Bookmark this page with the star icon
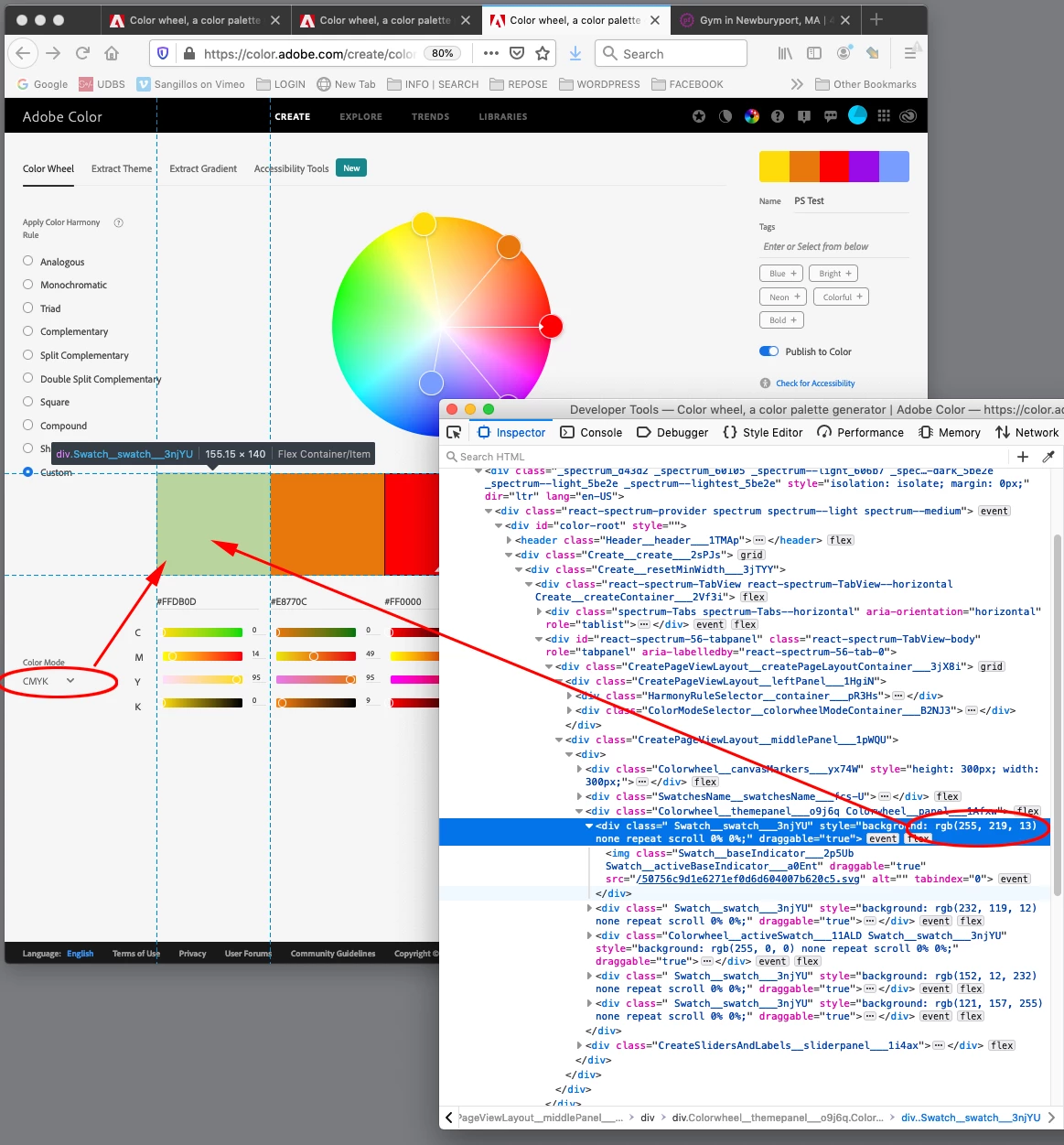1064x1145 pixels. point(543,53)
